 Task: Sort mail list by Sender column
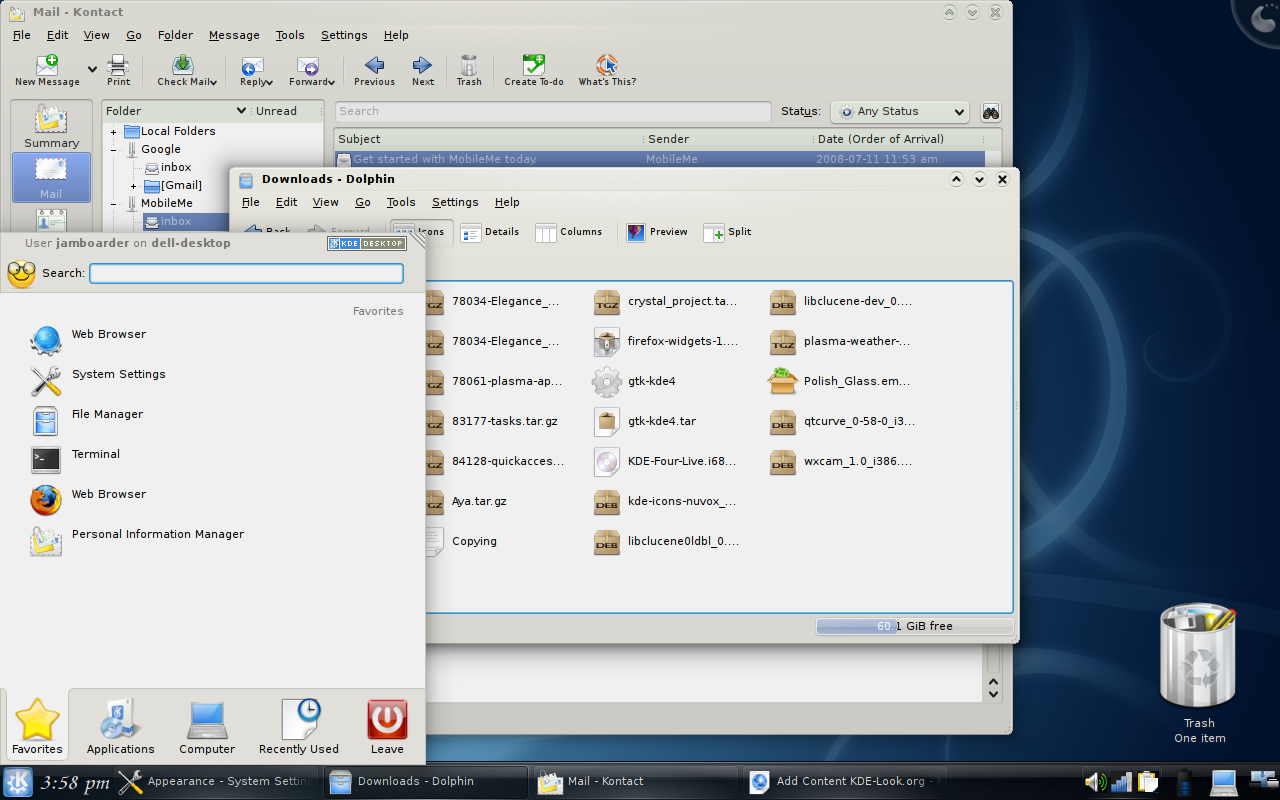[x=728, y=139]
